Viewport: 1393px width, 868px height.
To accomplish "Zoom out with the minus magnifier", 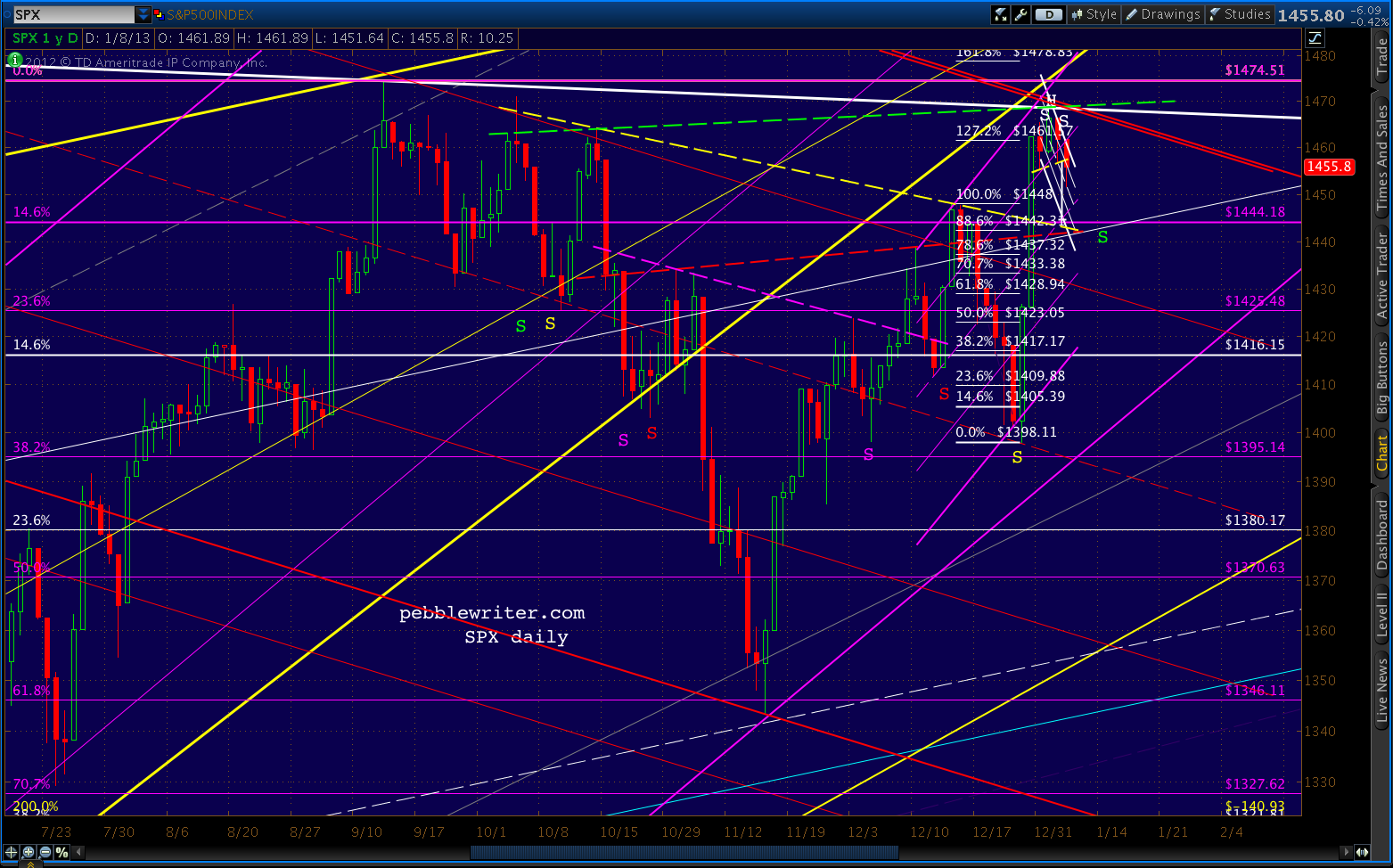I will 45,852.
